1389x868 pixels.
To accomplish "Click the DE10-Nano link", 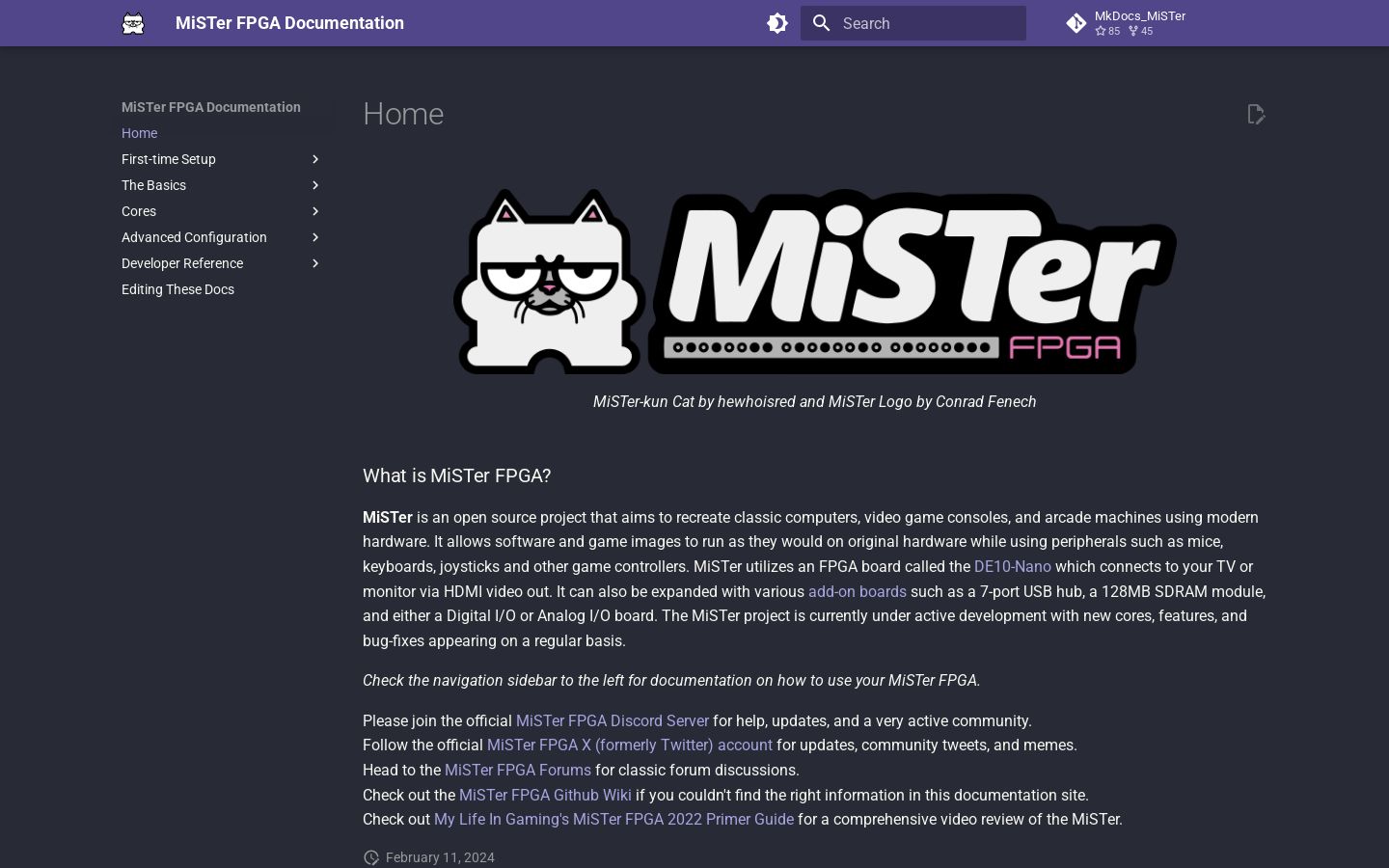I will [x=1013, y=567].
